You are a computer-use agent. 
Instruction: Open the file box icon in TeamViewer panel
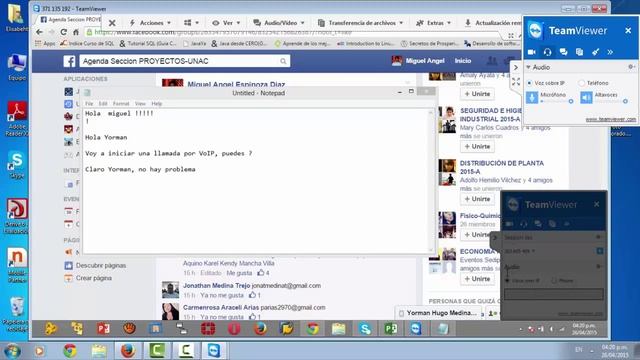pos(579,52)
